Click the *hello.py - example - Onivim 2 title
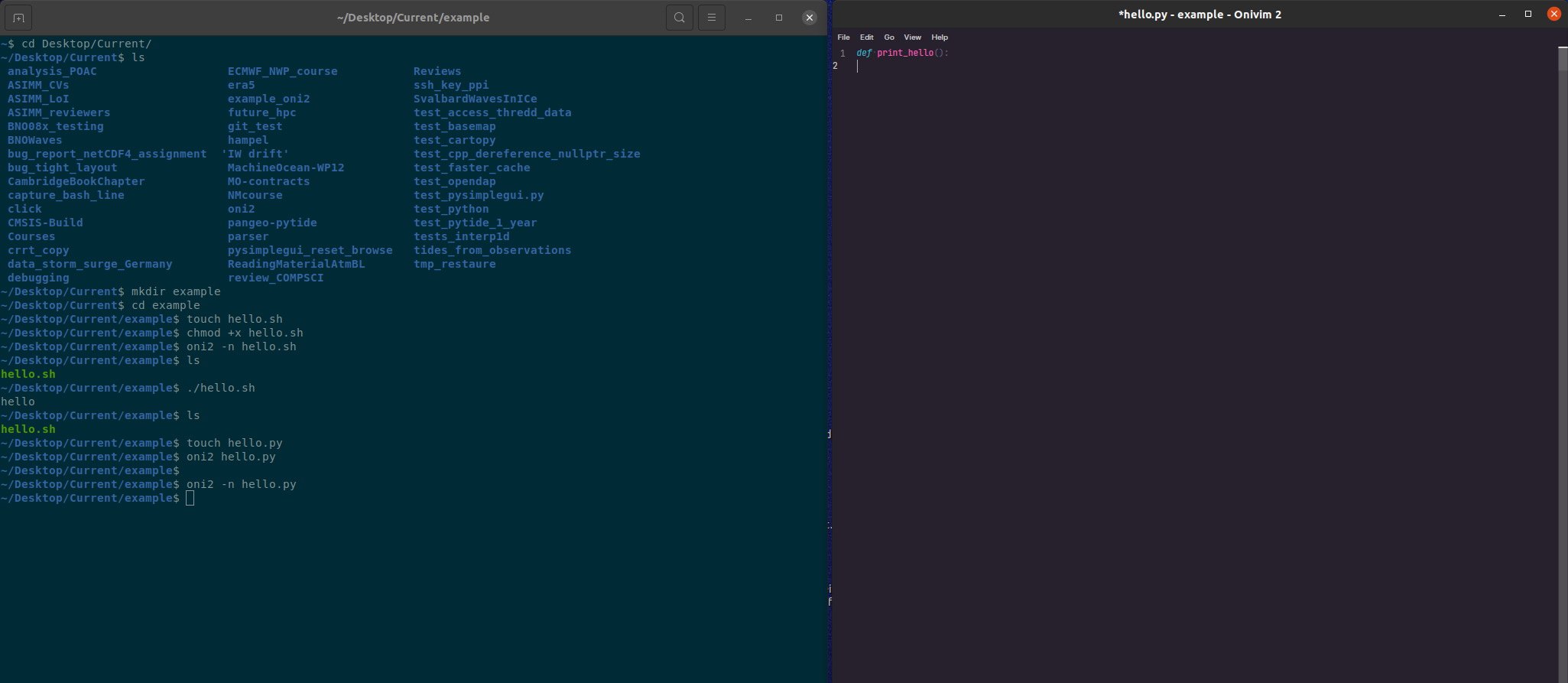This screenshot has width=1568, height=683. click(1200, 14)
